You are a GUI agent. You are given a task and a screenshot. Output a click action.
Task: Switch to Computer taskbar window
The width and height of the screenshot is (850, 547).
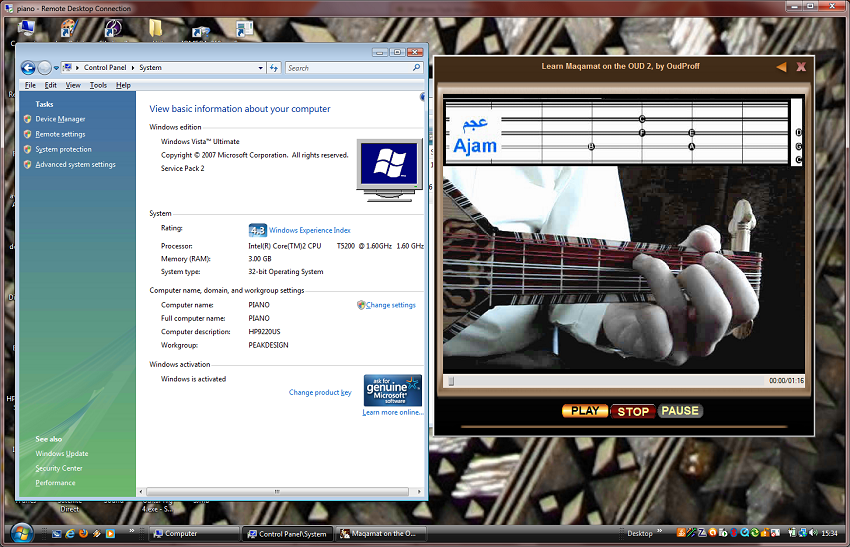point(194,534)
